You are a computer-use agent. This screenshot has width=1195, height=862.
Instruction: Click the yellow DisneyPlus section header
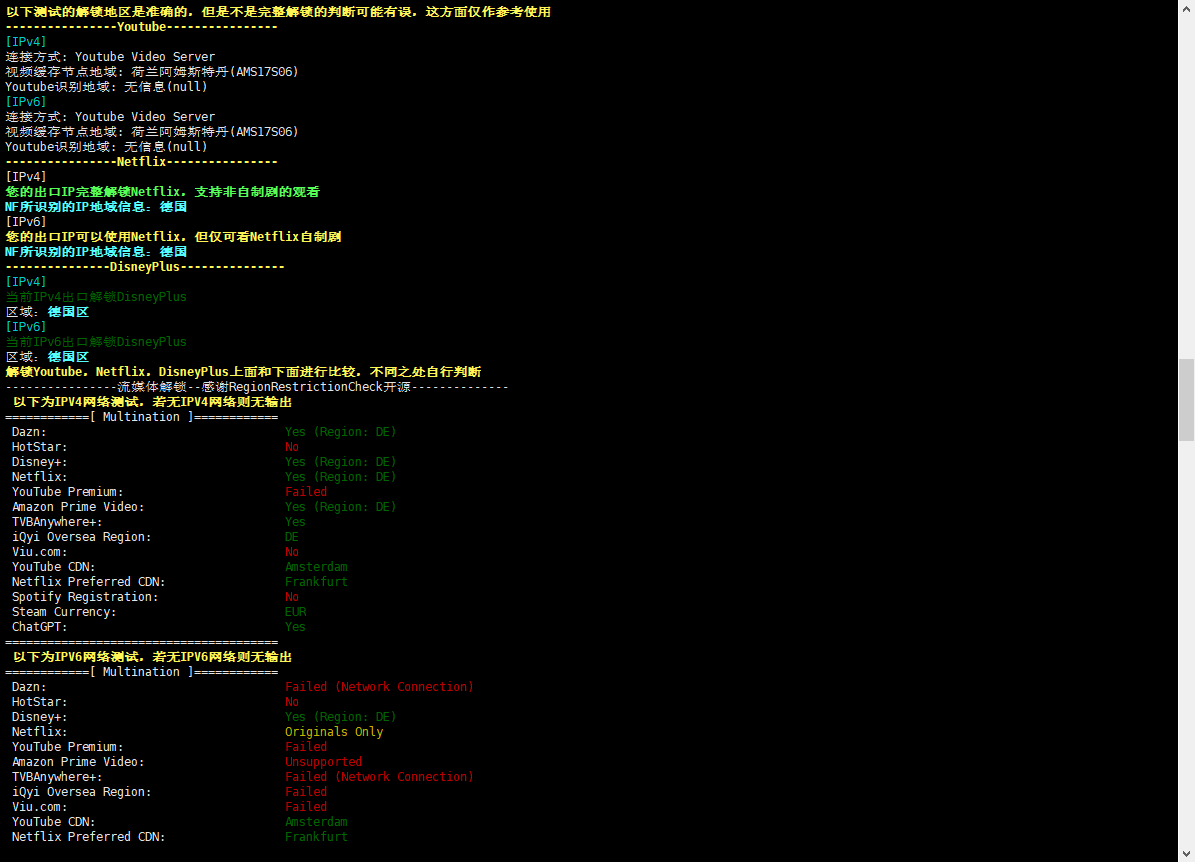click(x=145, y=267)
